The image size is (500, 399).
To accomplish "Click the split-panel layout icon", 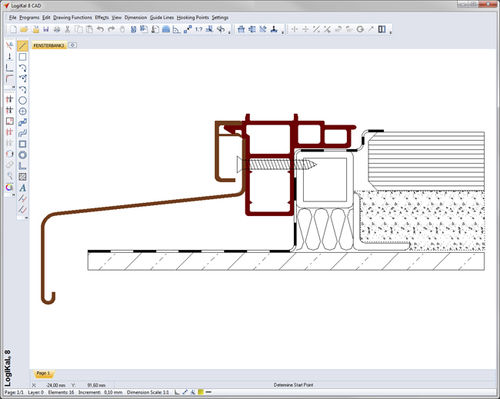I will pos(382,29).
